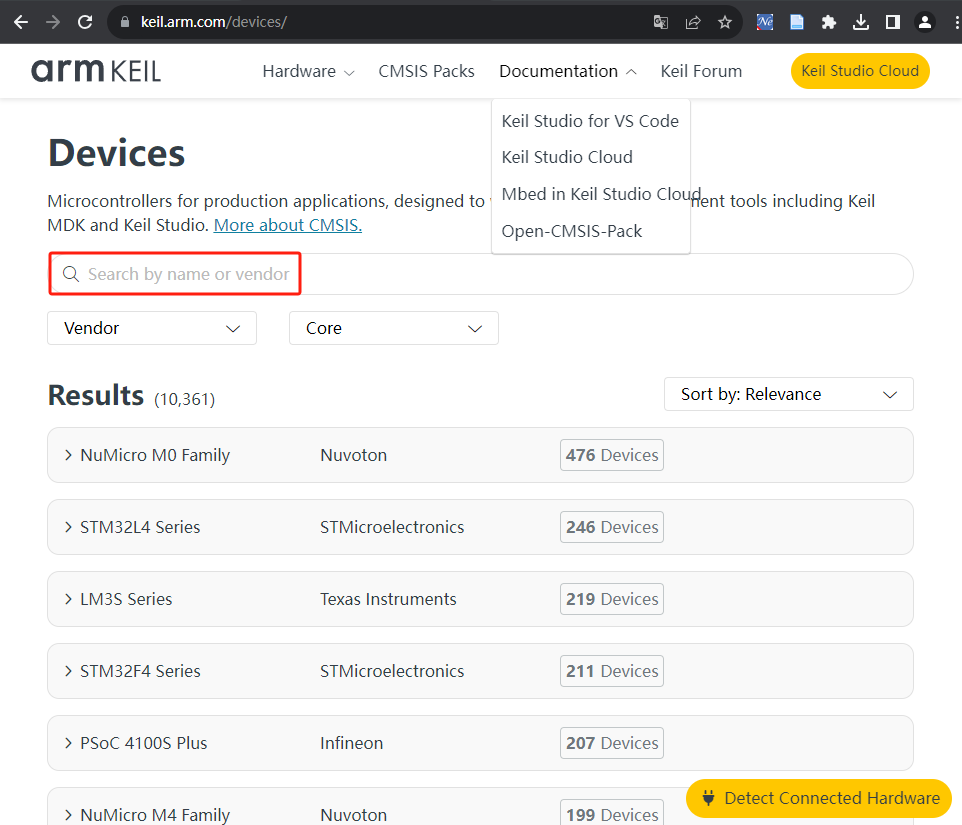Click Texas Instruments vendor text

click(x=388, y=599)
